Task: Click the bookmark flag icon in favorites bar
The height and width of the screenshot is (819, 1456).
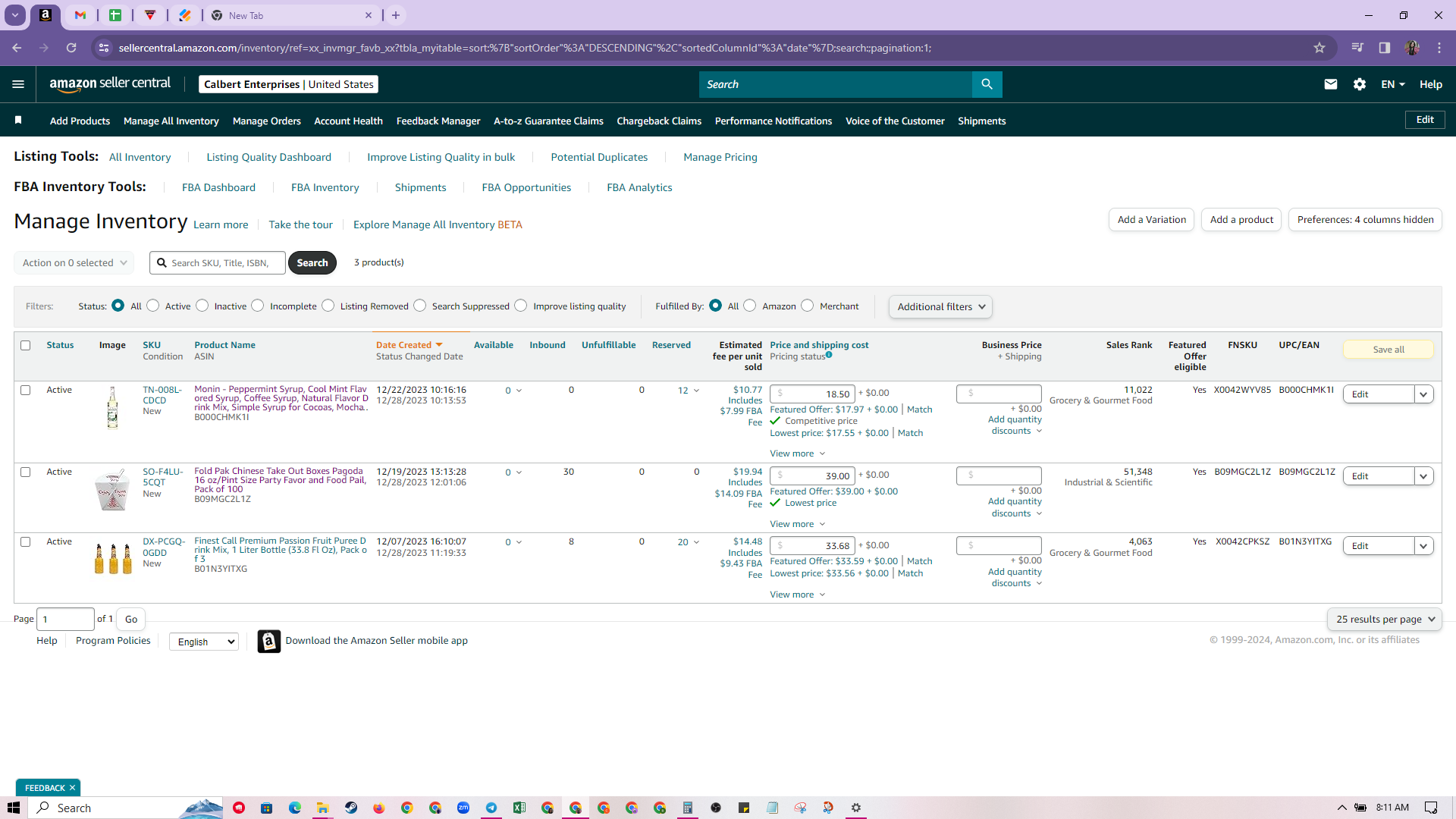Action: [18, 120]
